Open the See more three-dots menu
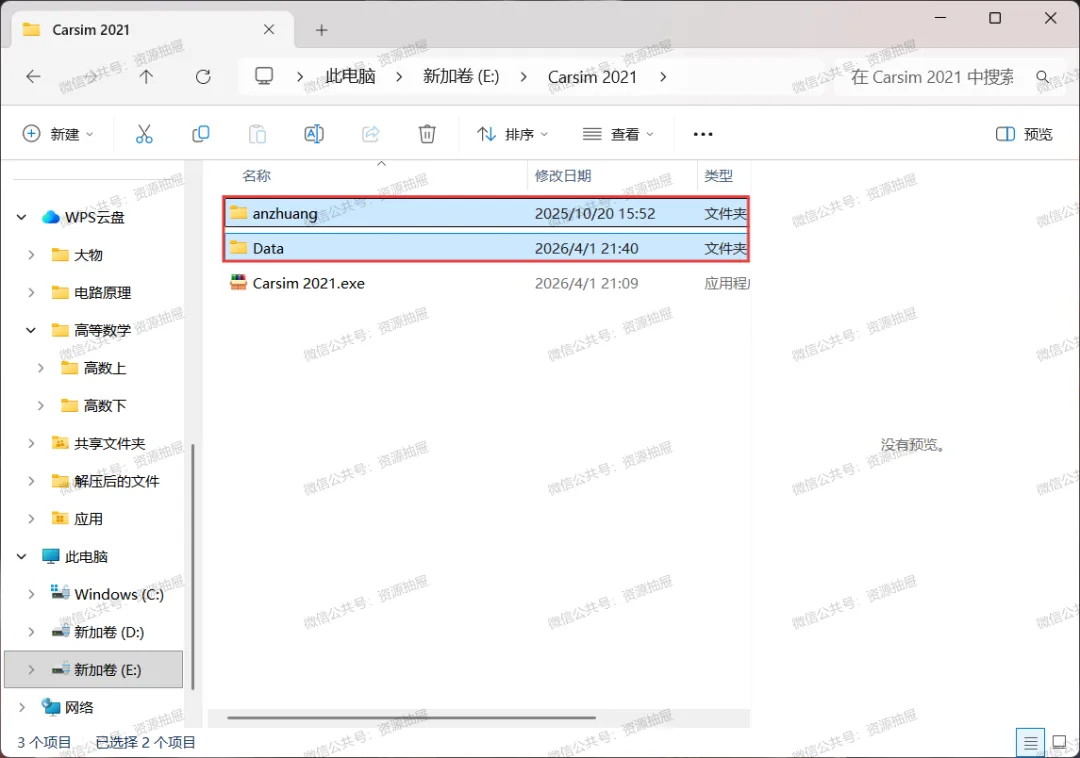The height and width of the screenshot is (758, 1080). point(703,134)
